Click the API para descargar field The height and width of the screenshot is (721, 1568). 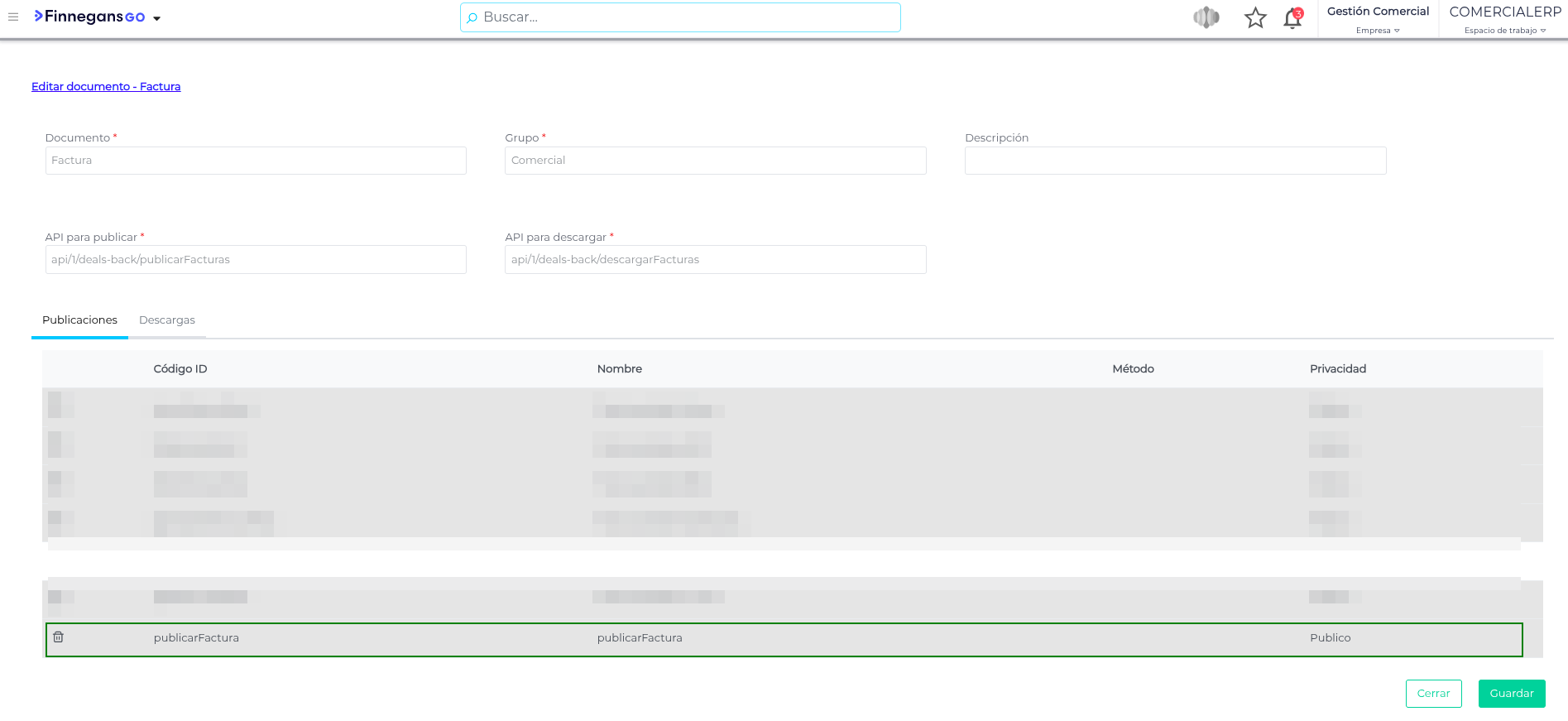(715, 260)
